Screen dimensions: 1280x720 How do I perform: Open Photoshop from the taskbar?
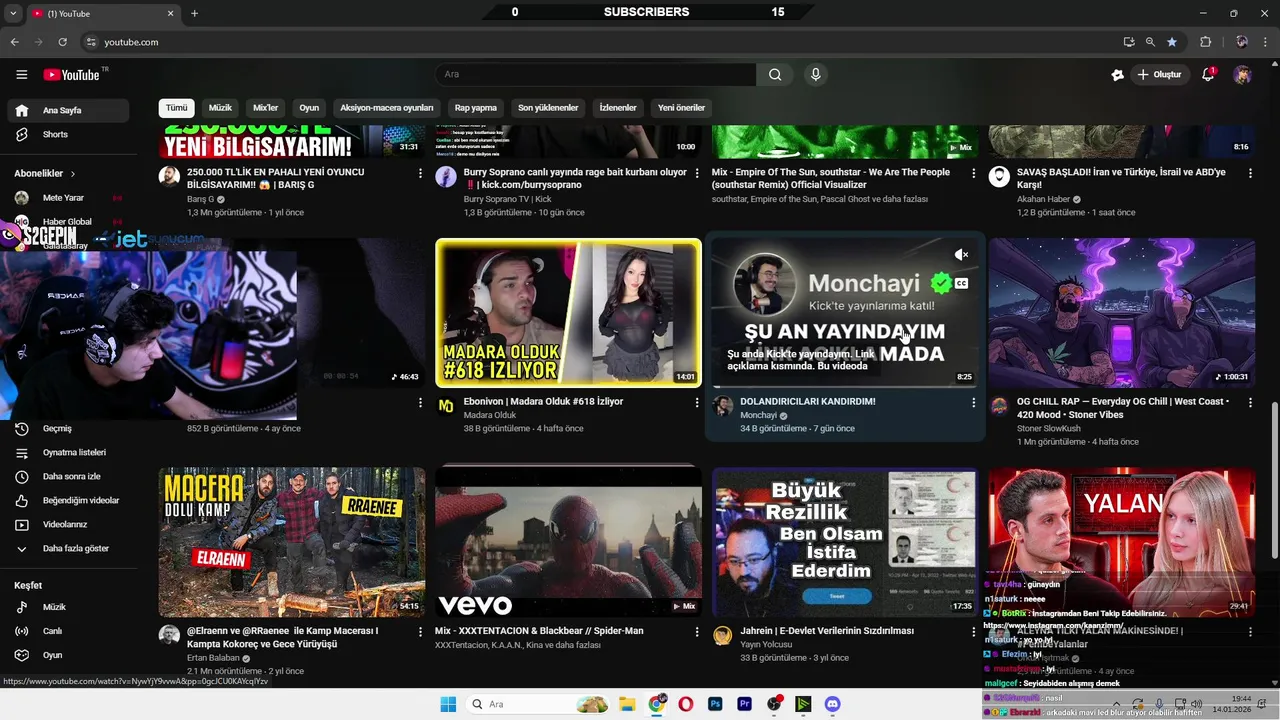click(x=715, y=704)
